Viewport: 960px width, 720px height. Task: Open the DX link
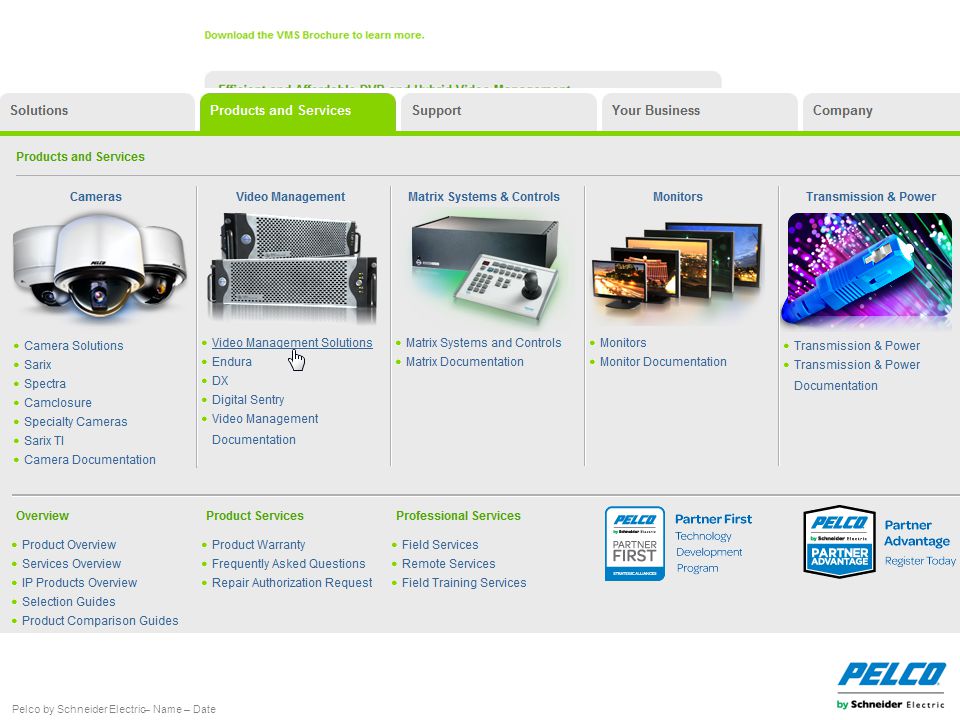[220, 381]
